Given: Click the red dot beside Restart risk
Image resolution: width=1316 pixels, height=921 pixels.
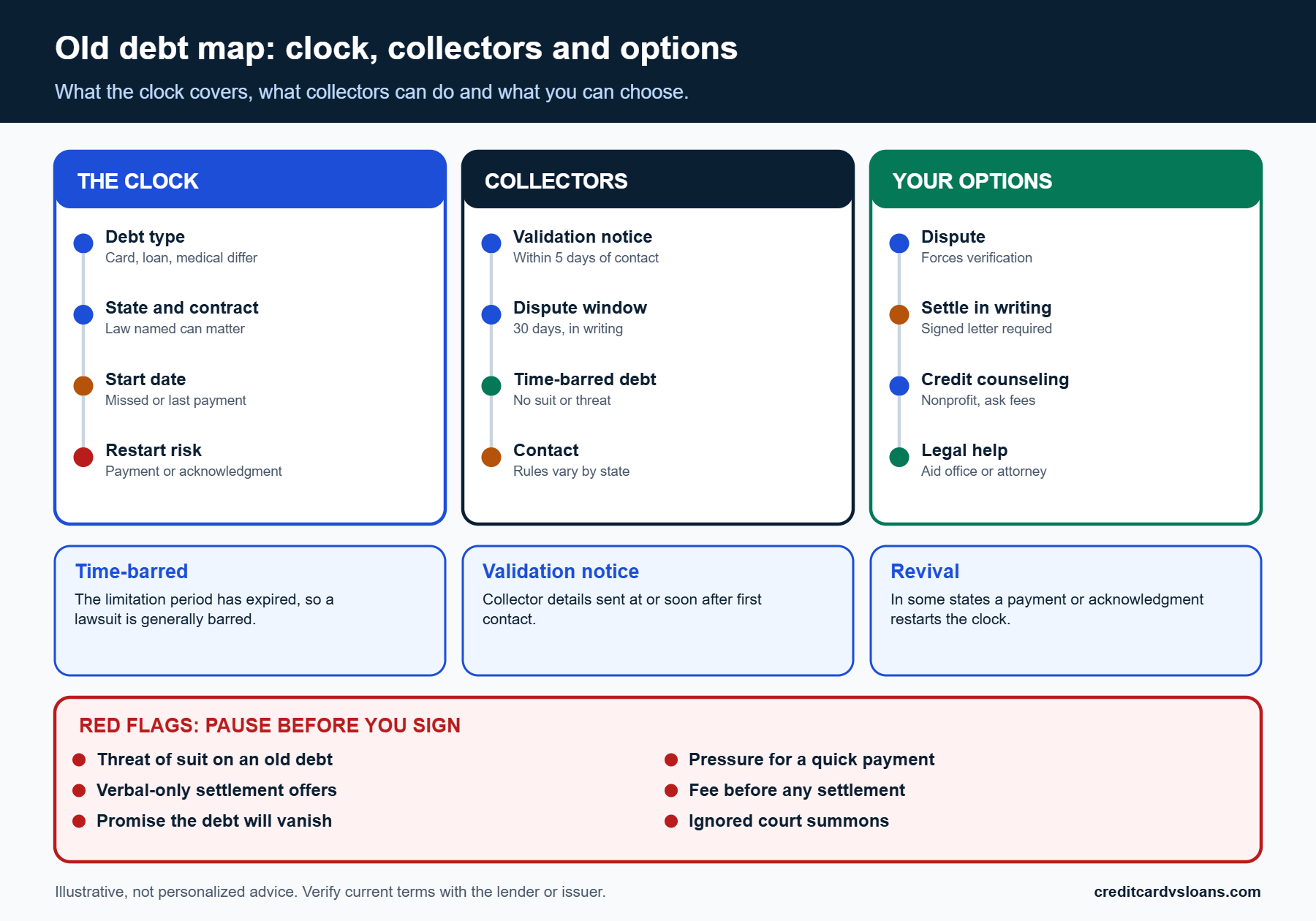Looking at the screenshot, I should pyautogui.click(x=83, y=457).
